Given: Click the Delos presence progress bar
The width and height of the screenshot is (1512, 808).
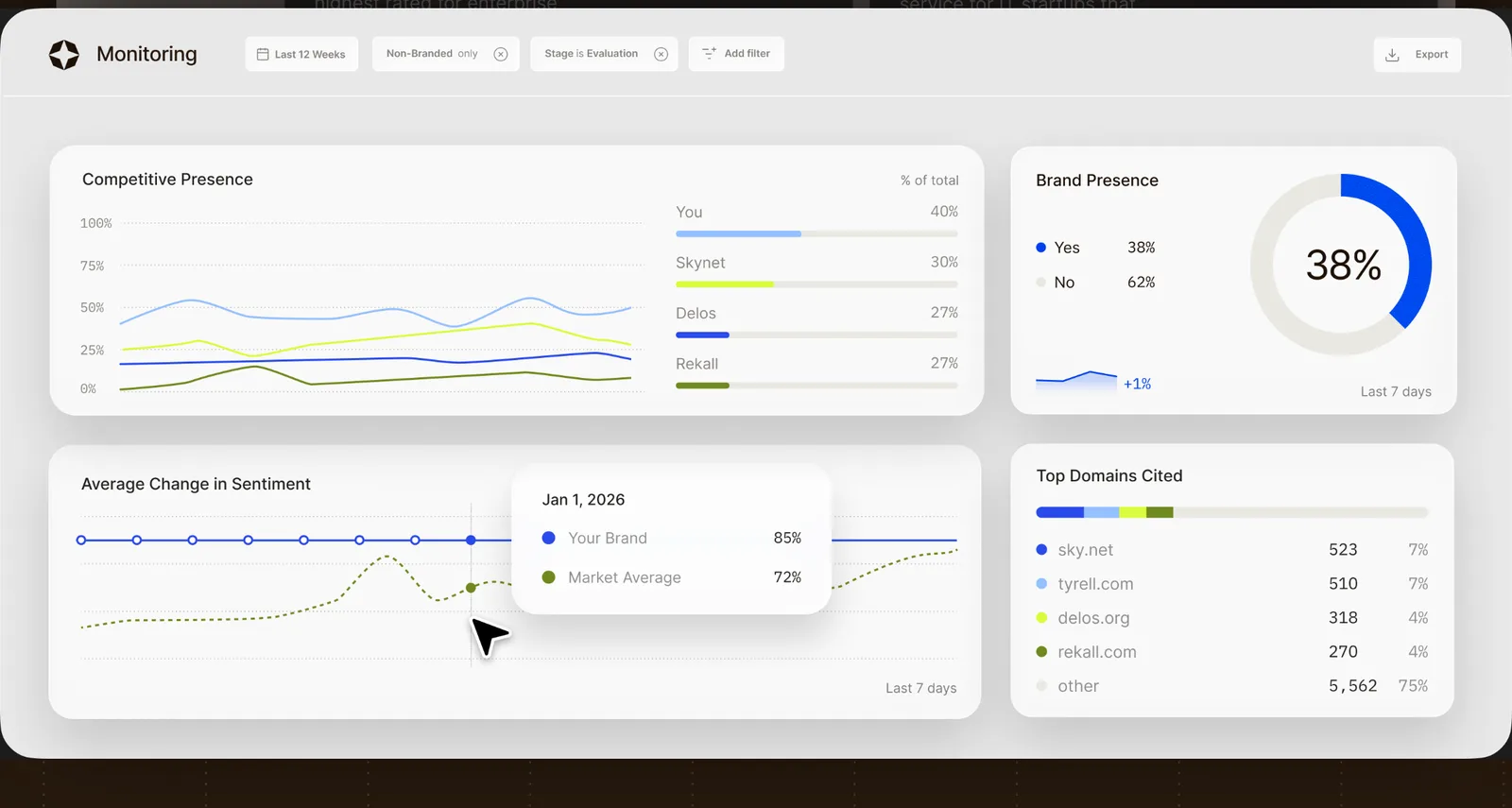Looking at the screenshot, I should [816, 335].
